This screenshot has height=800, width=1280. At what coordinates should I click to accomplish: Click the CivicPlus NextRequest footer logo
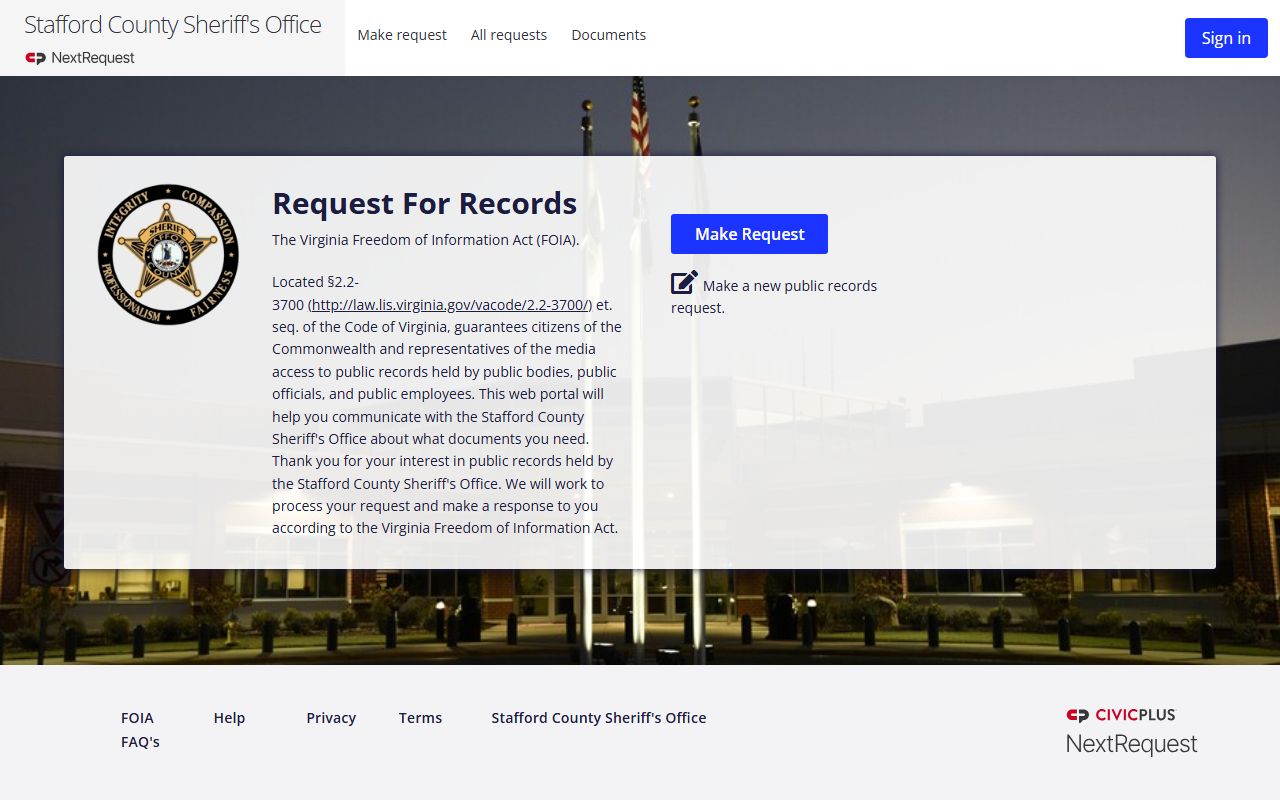pyautogui.click(x=1131, y=731)
